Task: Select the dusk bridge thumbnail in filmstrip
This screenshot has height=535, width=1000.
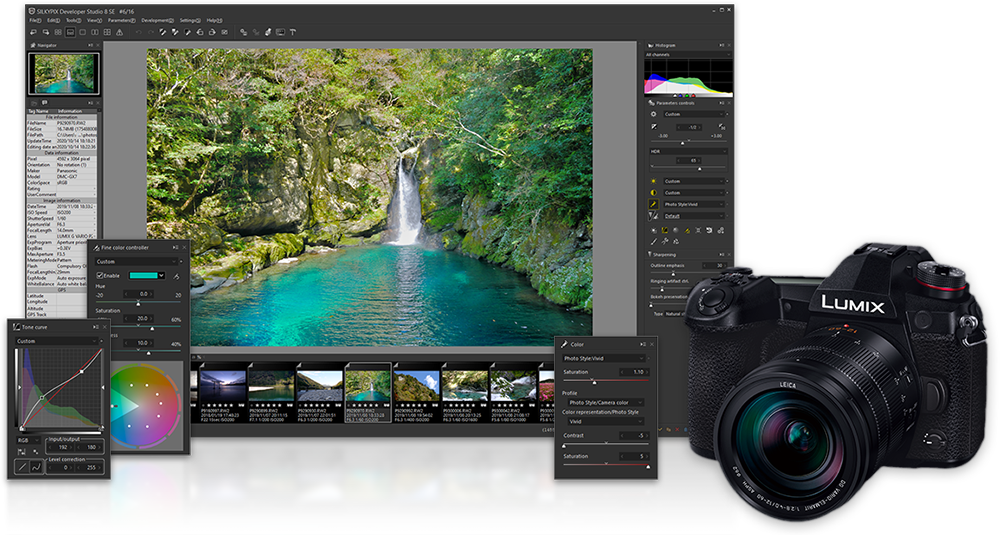Action: [223, 386]
